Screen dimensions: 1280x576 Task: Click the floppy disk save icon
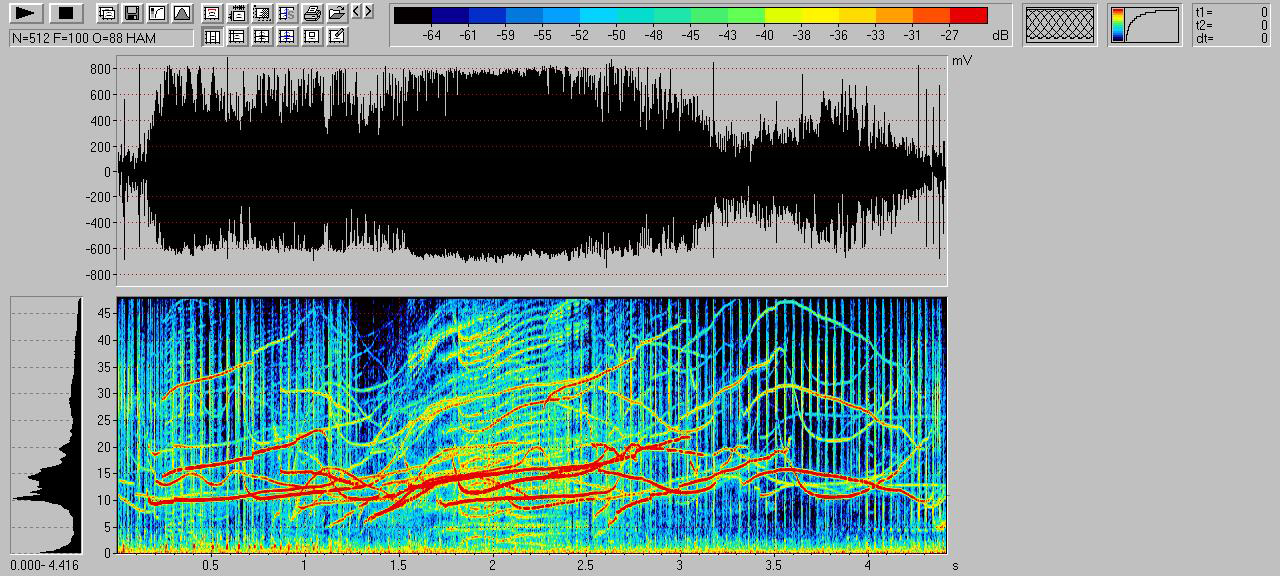(x=131, y=13)
